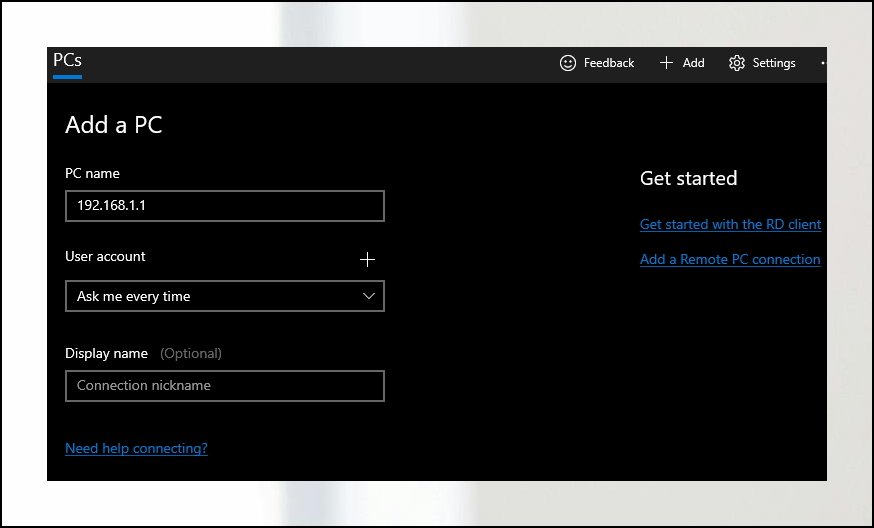Open Get started with the RD client

[730, 224]
